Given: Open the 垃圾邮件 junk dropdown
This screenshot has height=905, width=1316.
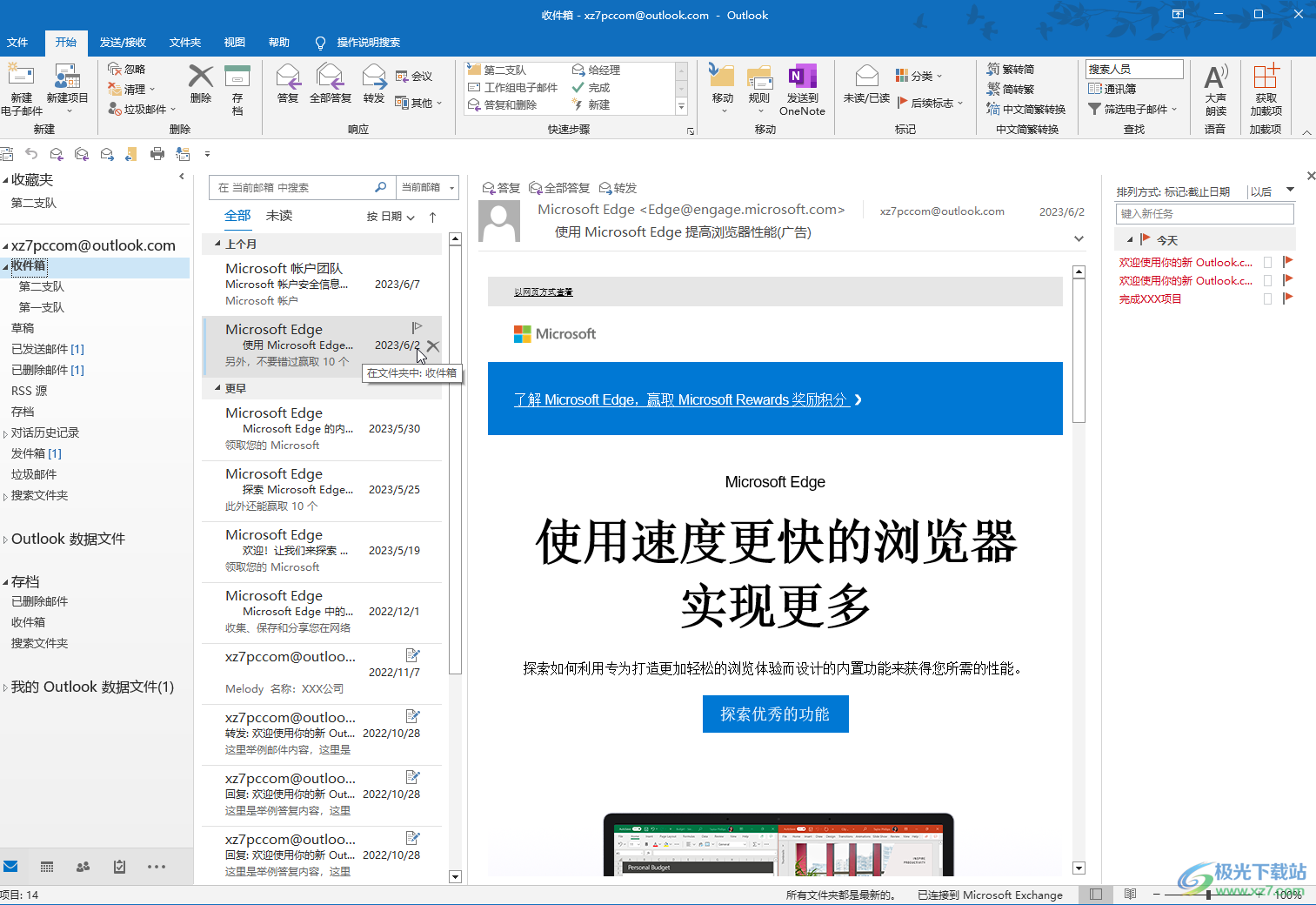Looking at the screenshot, I should click(x=142, y=109).
